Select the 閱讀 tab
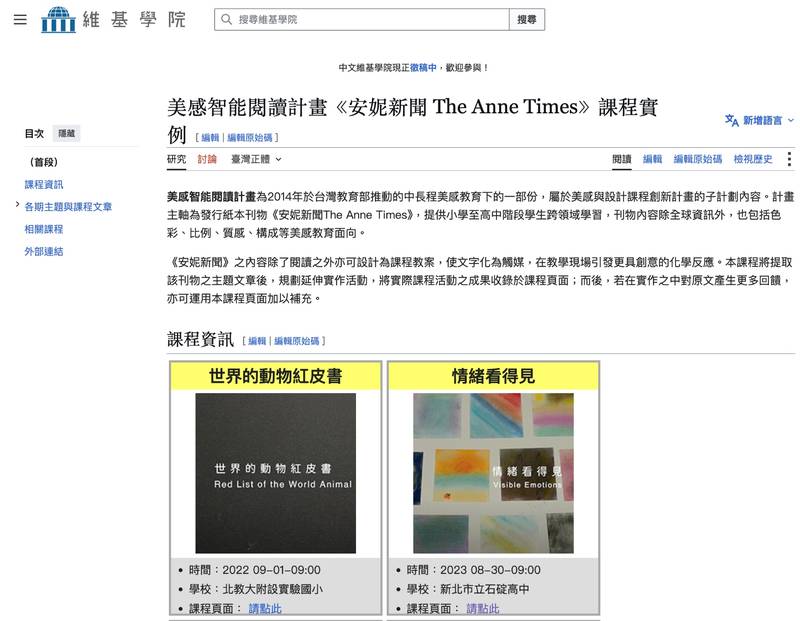The image size is (800, 621). tap(621, 159)
